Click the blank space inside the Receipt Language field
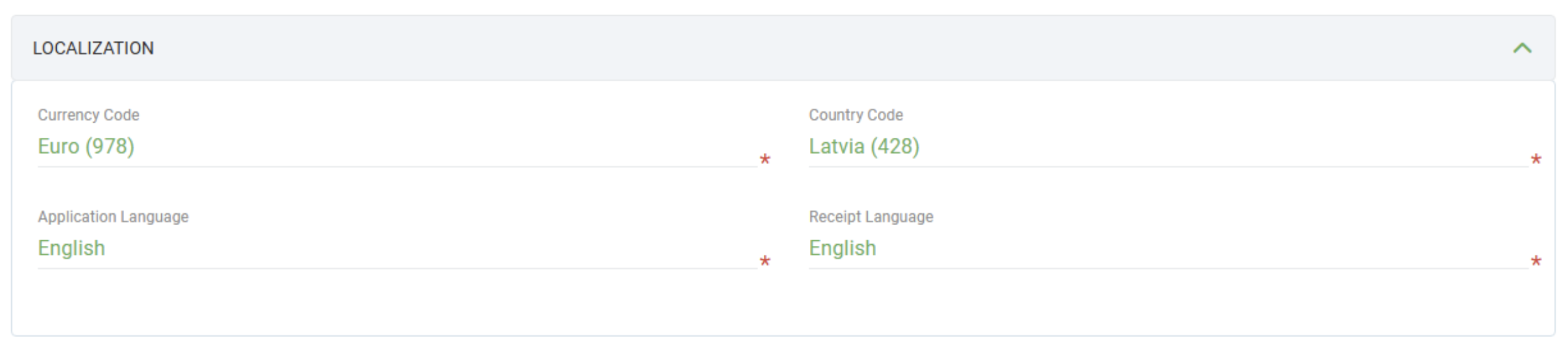The width and height of the screenshot is (1568, 351). point(1196,250)
